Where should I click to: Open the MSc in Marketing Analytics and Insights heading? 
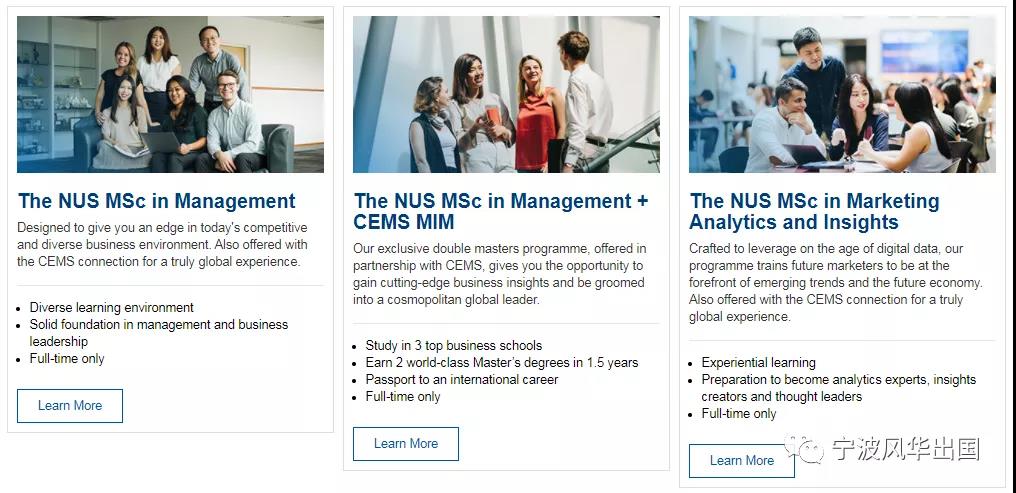[814, 211]
